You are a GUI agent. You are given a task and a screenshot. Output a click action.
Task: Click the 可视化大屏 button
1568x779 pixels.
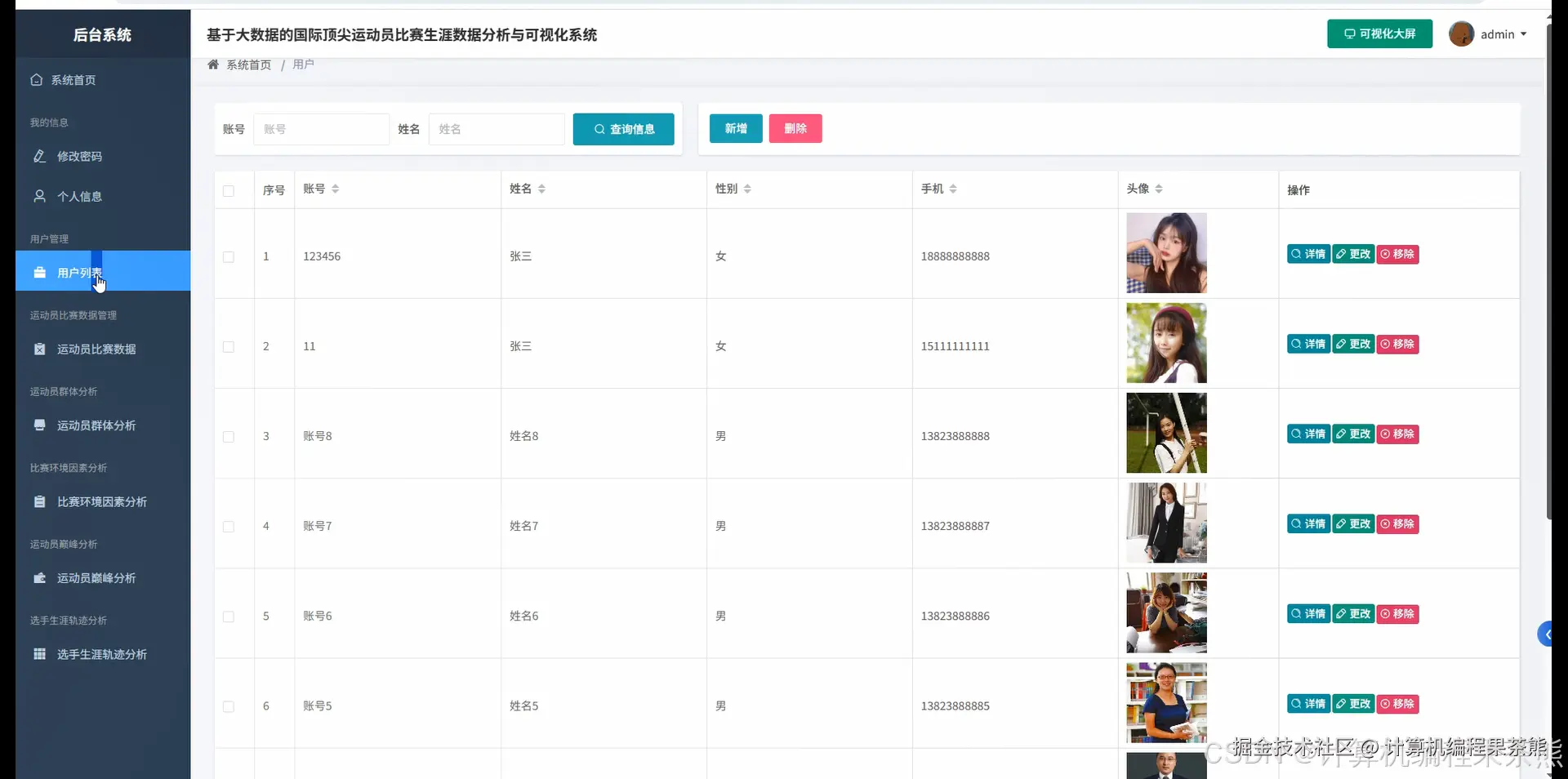click(1379, 33)
